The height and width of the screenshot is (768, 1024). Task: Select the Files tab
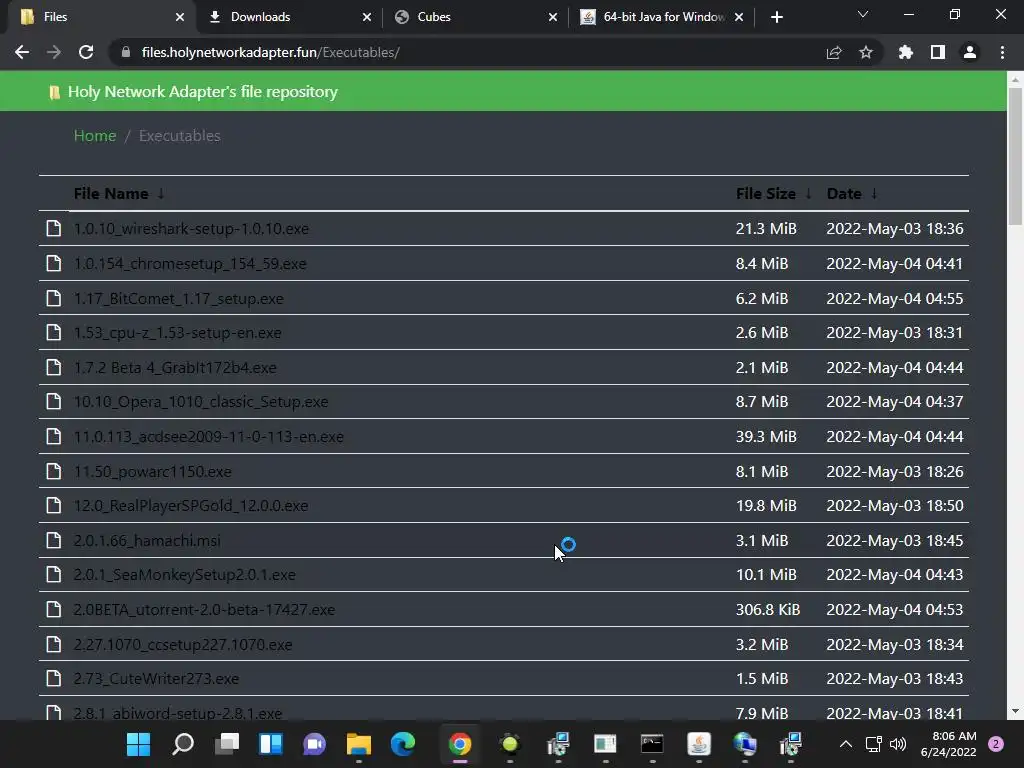coord(99,17)
